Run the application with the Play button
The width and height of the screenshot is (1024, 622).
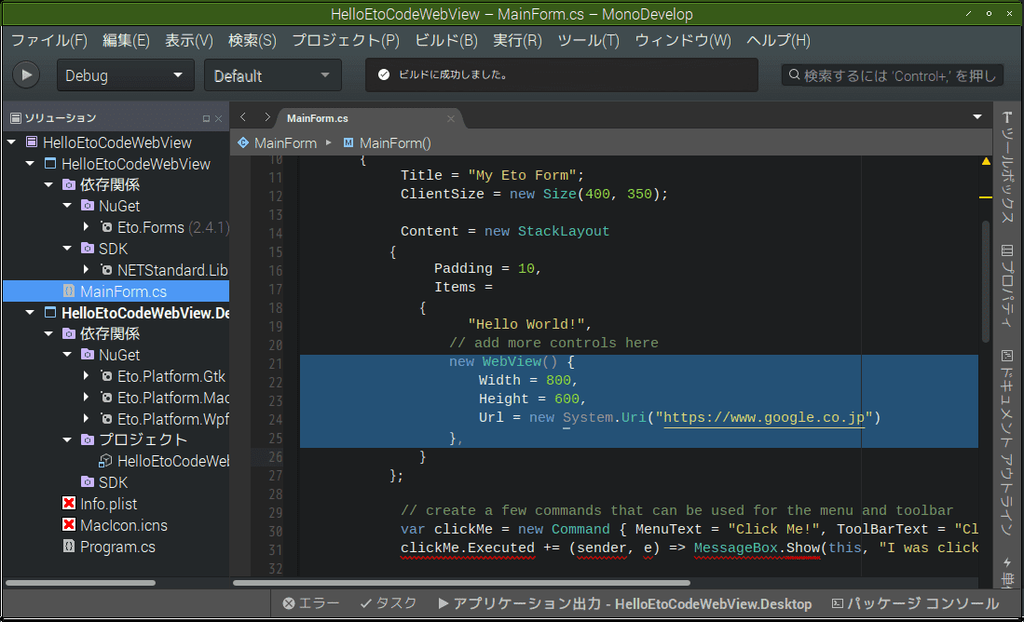25,74
